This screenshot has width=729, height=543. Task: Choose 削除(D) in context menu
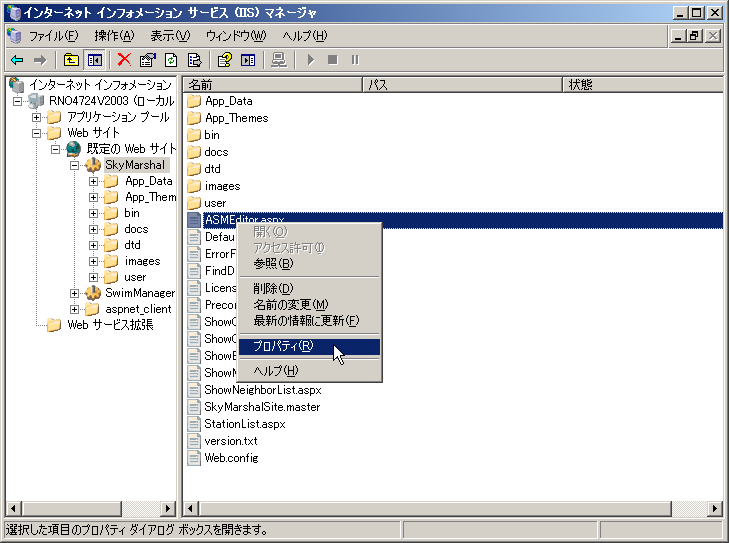(309, 288)
